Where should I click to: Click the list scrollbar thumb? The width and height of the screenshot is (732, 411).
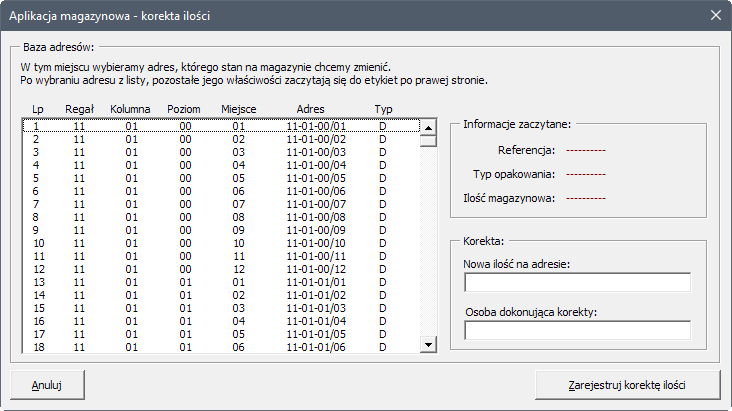click(428, 140)
